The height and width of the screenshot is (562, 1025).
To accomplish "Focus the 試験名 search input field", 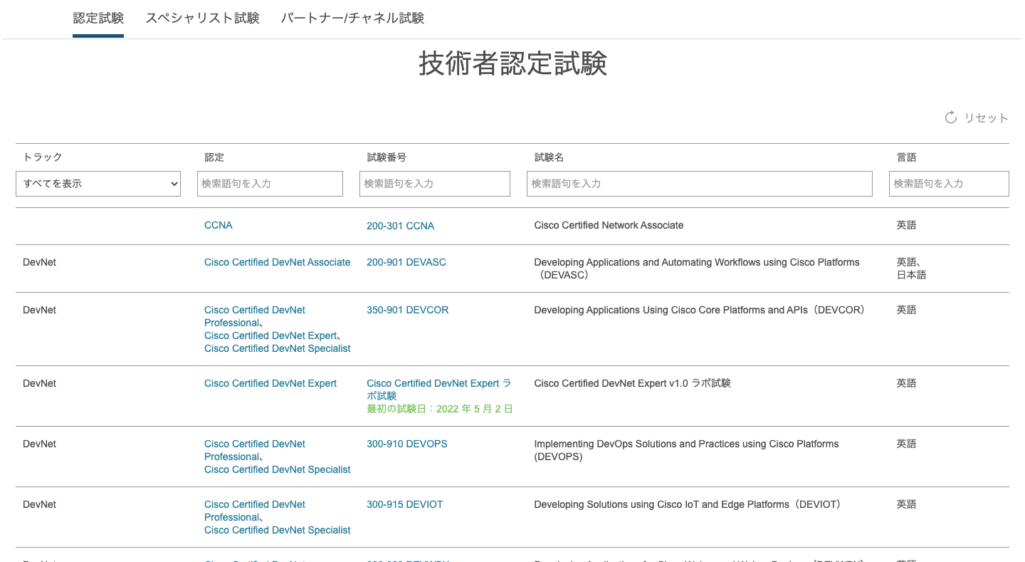I will click(699, 184).
